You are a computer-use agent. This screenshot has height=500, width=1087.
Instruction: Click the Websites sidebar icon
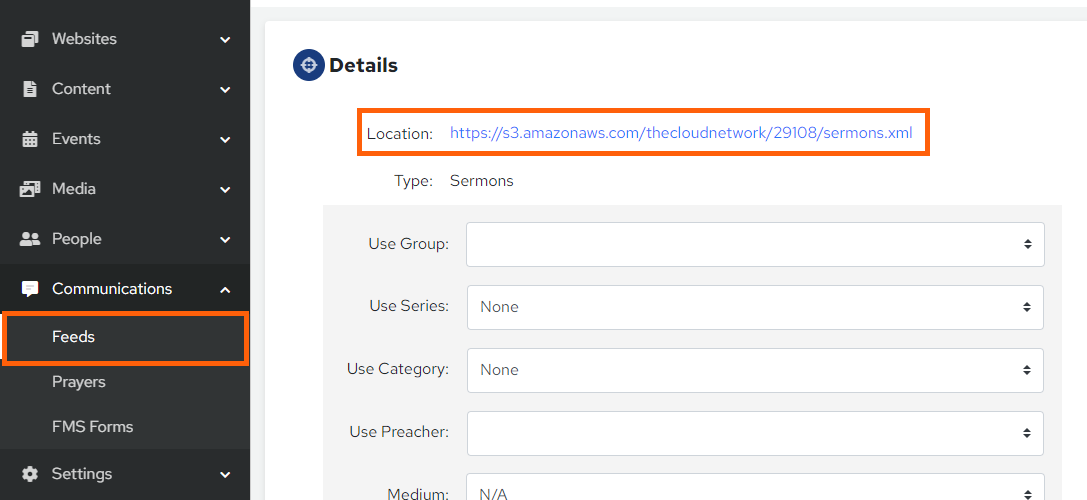[30, 39]
